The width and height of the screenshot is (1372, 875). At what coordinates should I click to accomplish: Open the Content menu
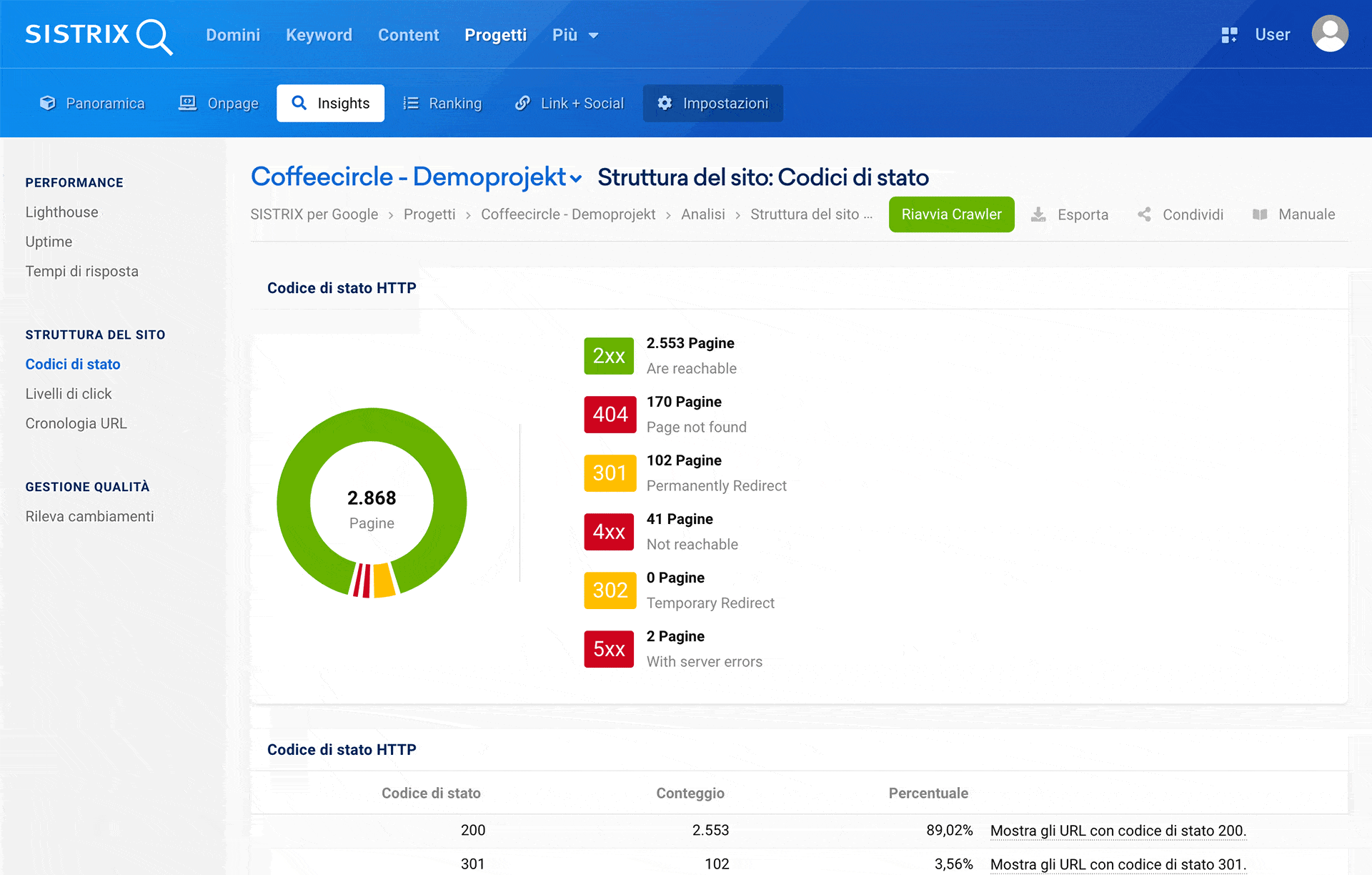(x=408, y=35)
